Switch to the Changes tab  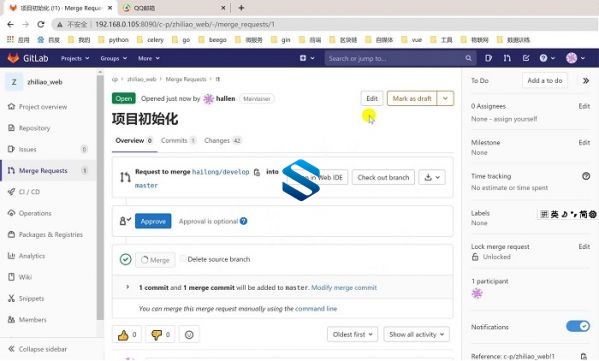click(x=223, y=141)
